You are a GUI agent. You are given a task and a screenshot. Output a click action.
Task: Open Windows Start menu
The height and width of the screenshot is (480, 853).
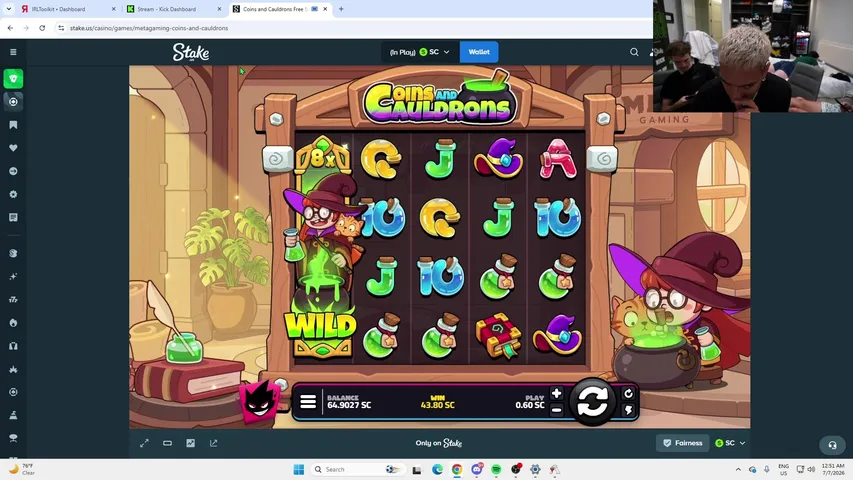click(x=299, y=469)
